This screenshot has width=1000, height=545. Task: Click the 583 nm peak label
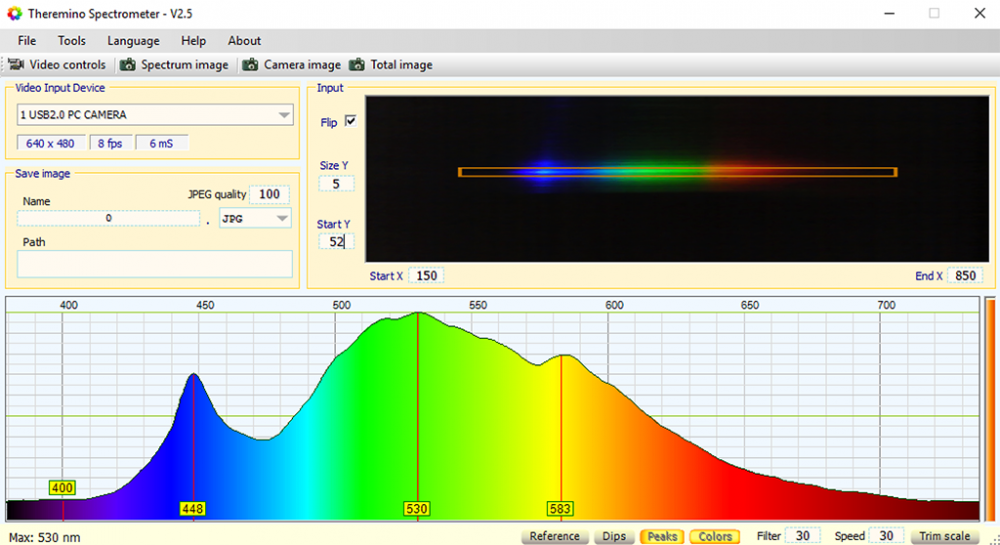(x=560, y=509)
